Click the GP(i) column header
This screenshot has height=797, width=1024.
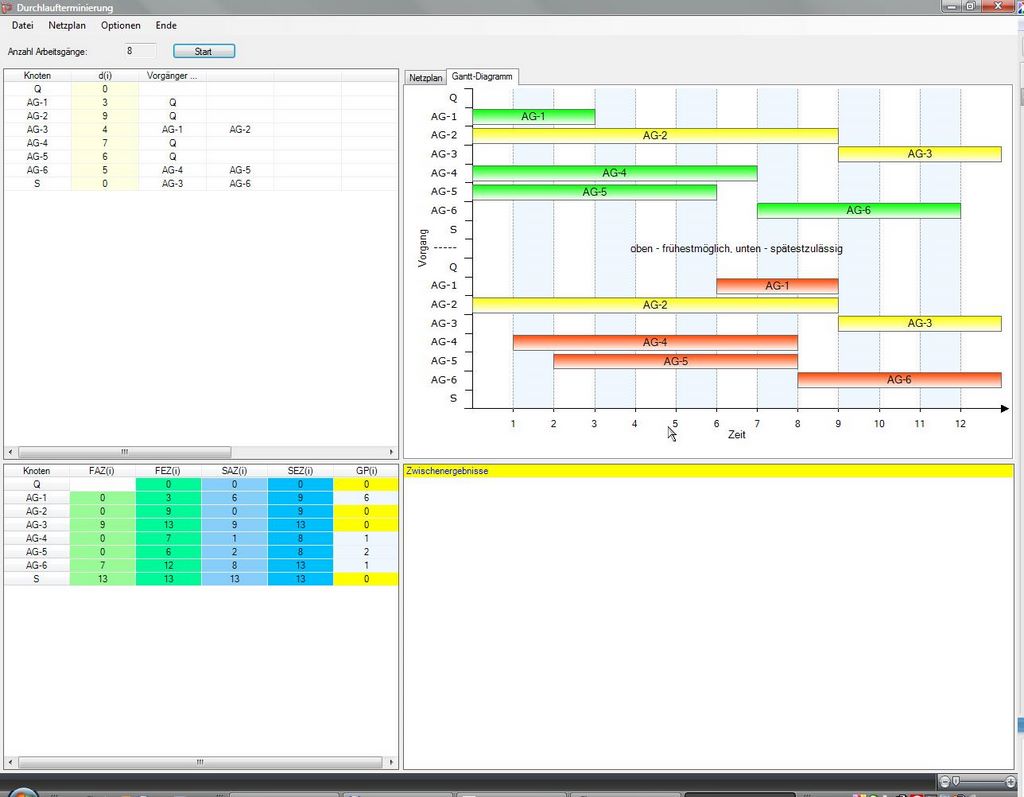pos(366,470)
